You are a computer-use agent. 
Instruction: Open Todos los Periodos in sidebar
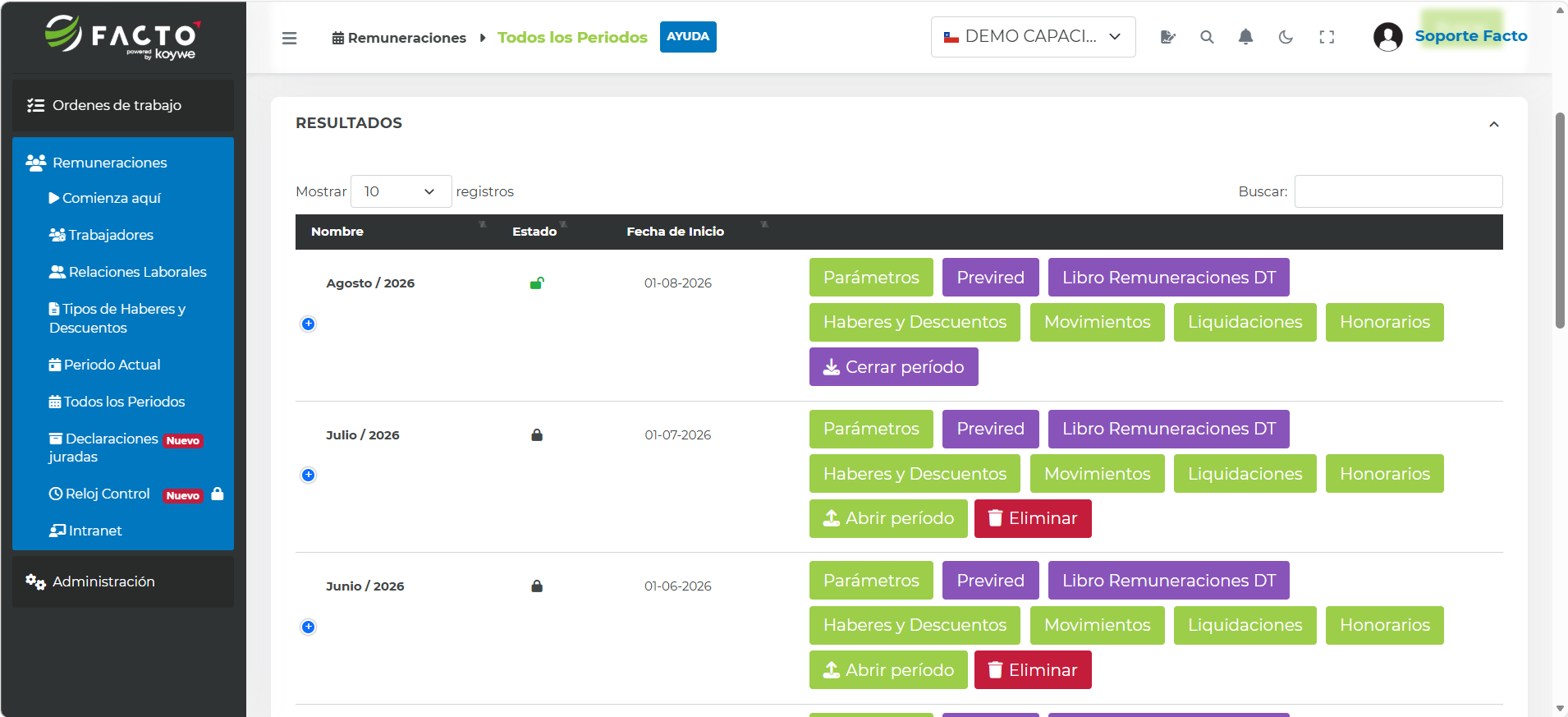click(x=117, y=402)
